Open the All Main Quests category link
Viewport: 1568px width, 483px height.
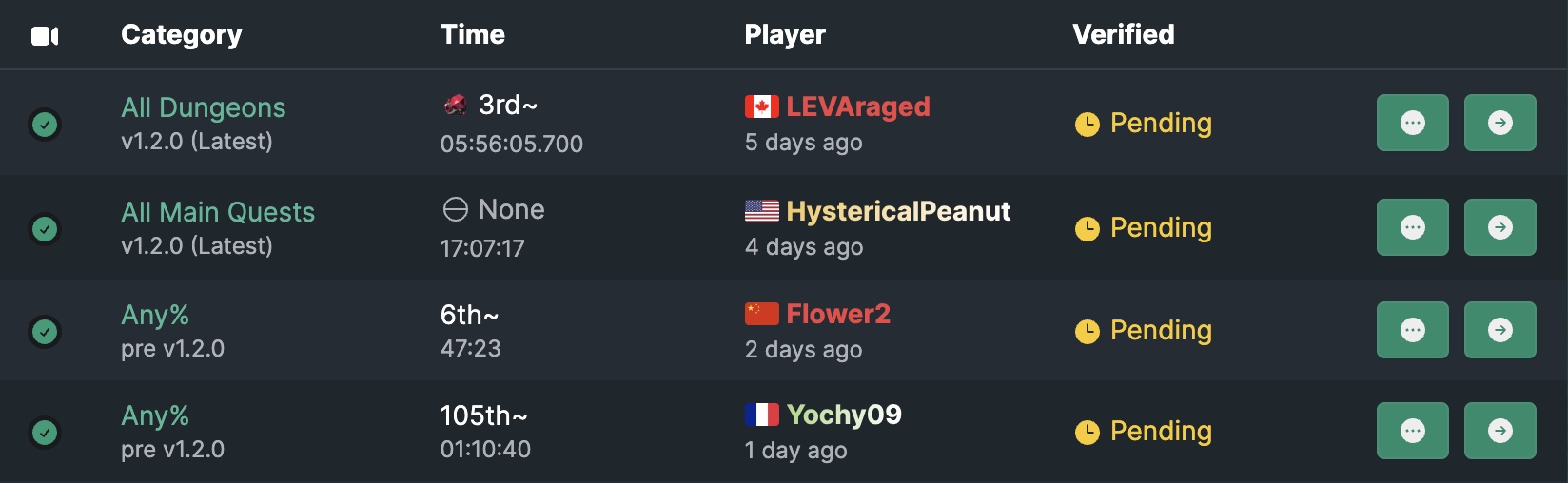point(218,212)
